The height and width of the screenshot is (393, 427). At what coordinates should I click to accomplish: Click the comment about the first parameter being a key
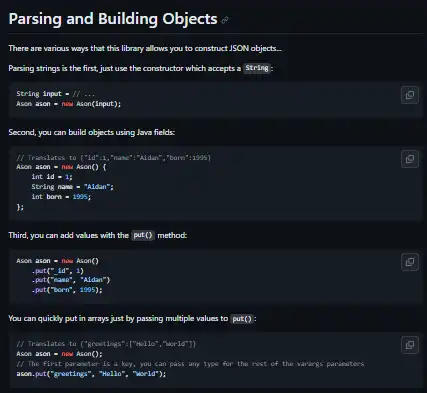(190, 364)
